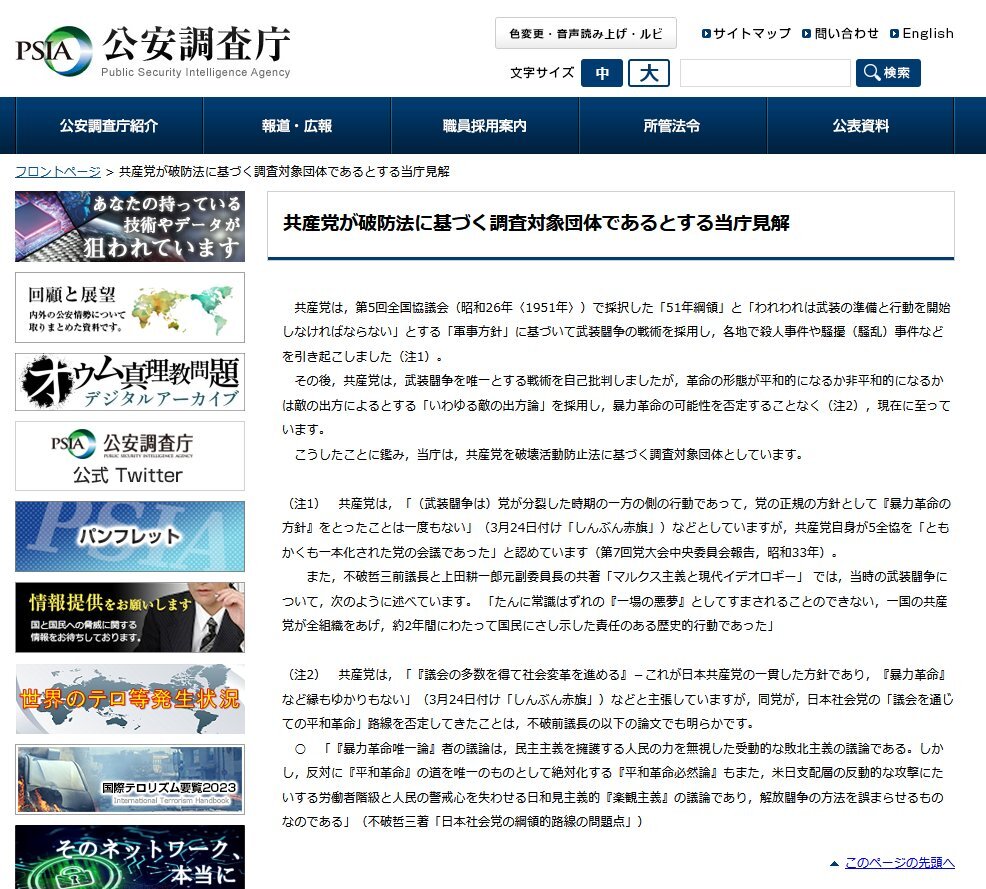Viewport: 986px width, 889px height.
Task: Click the Public Security Intelligence Agency subtitle
Action: click(x=196, y=72)
